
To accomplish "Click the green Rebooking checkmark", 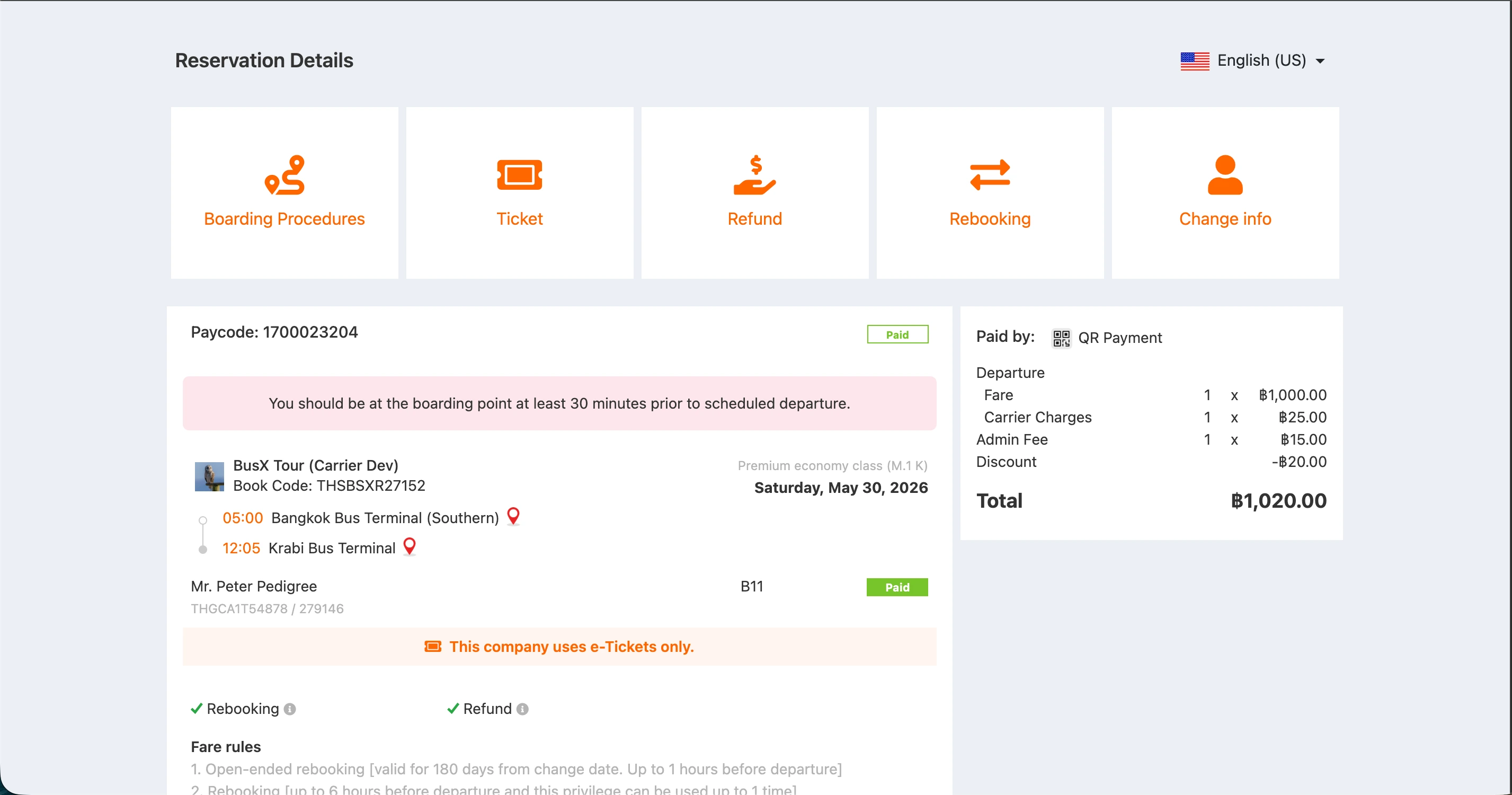I will (x=197, y=708).
